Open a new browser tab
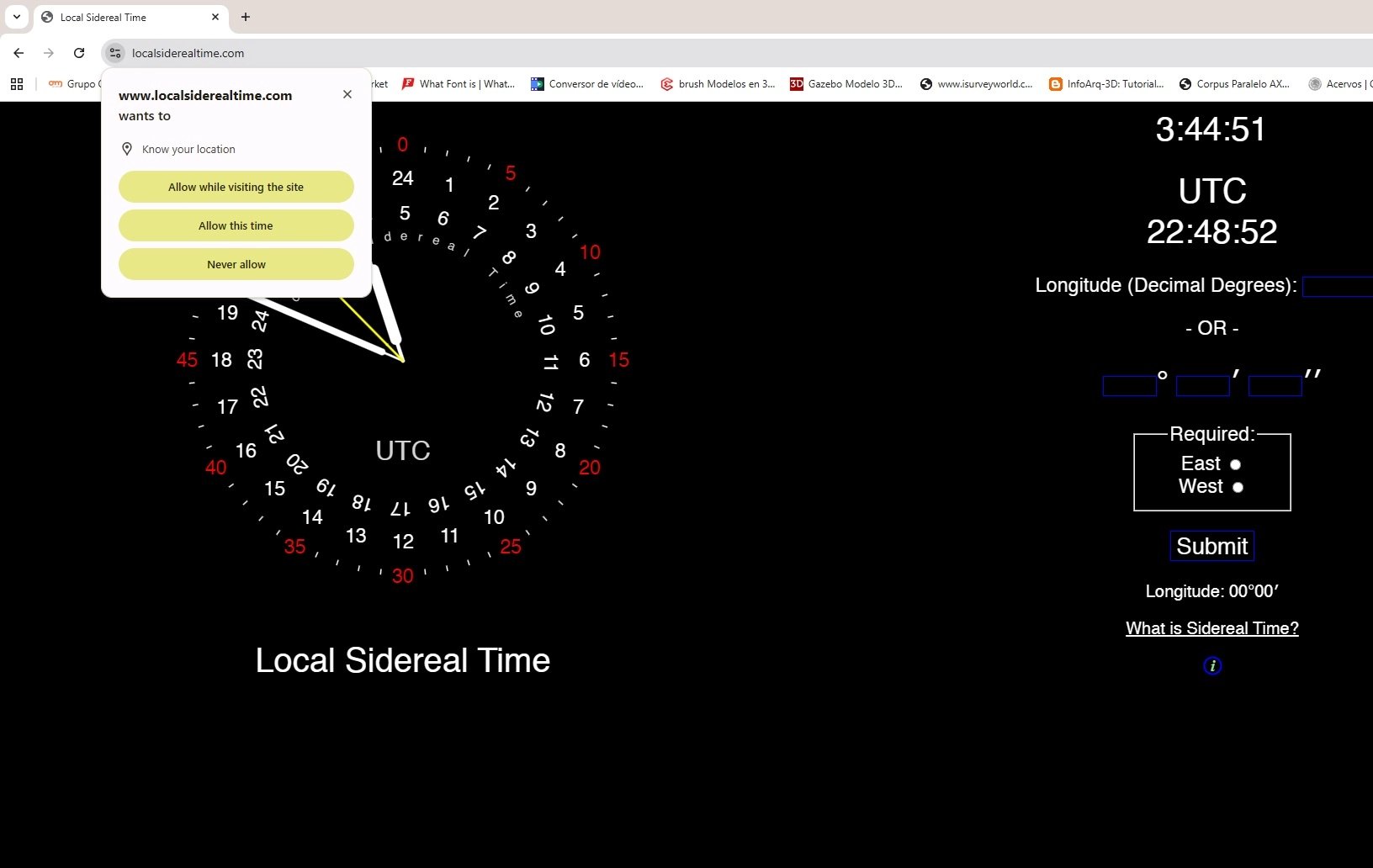 click(246, 17)
